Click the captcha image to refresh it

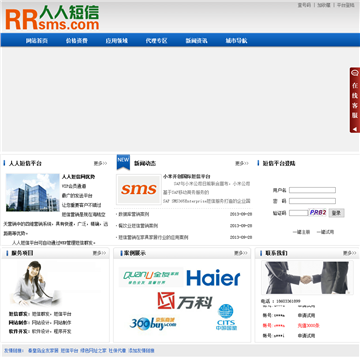(x=318, y=212)
